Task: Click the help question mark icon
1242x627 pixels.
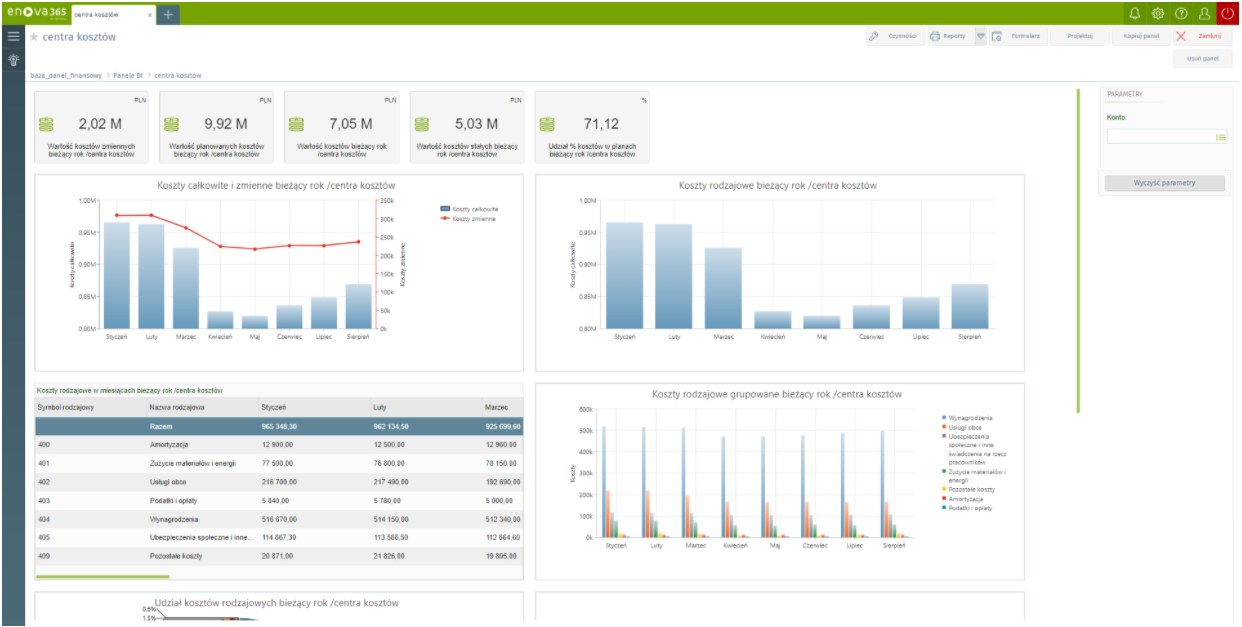Action: (x=1181, y=13)
